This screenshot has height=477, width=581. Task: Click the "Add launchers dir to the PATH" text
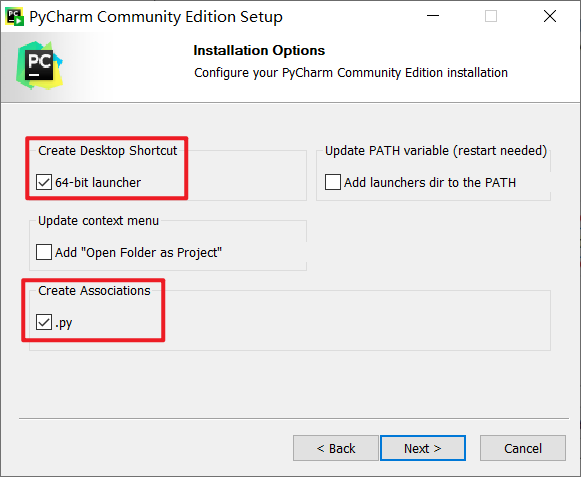[430, 183]
